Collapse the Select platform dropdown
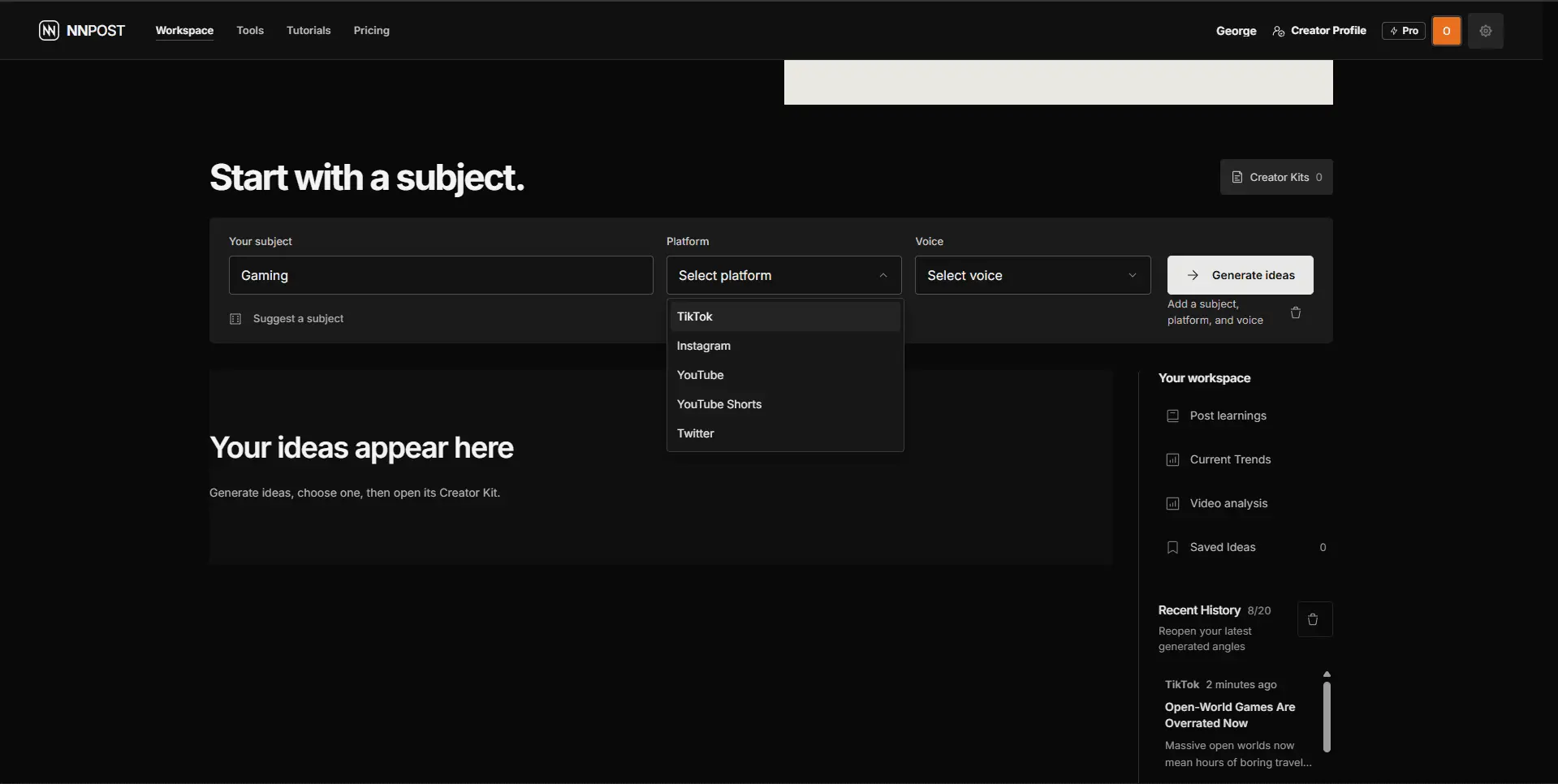The height and width of the screenshot is (784, 1558). tap(784, 275)
